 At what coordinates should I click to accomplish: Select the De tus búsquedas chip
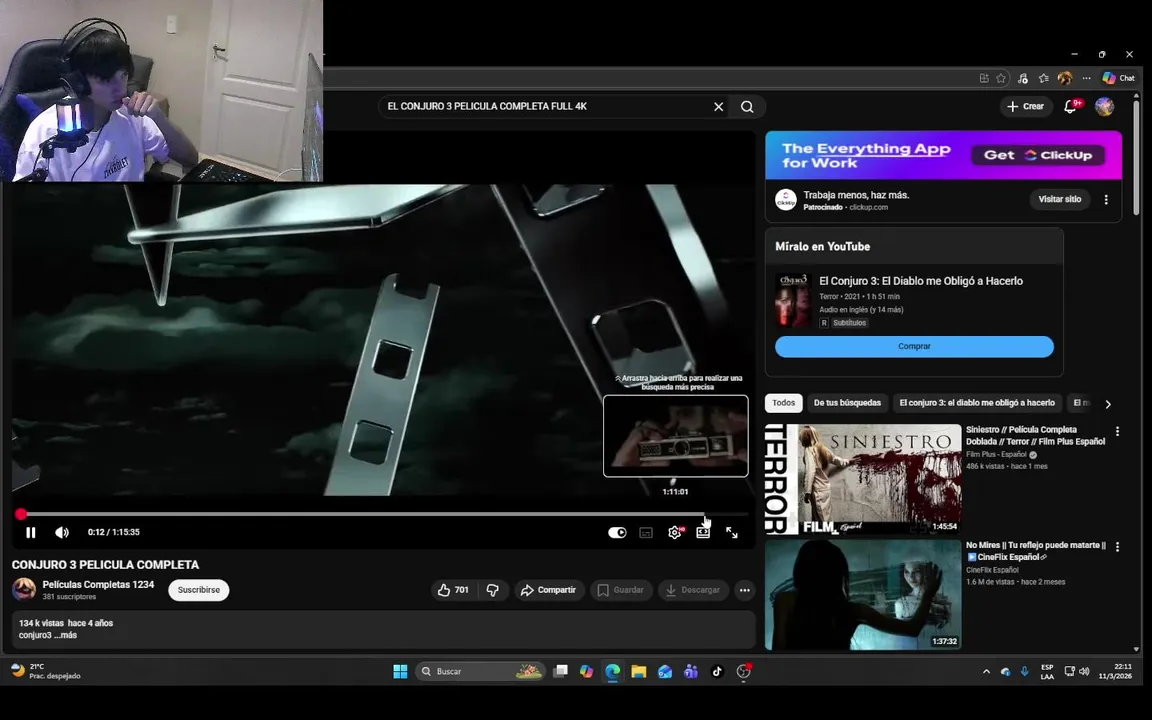[847, 403]
